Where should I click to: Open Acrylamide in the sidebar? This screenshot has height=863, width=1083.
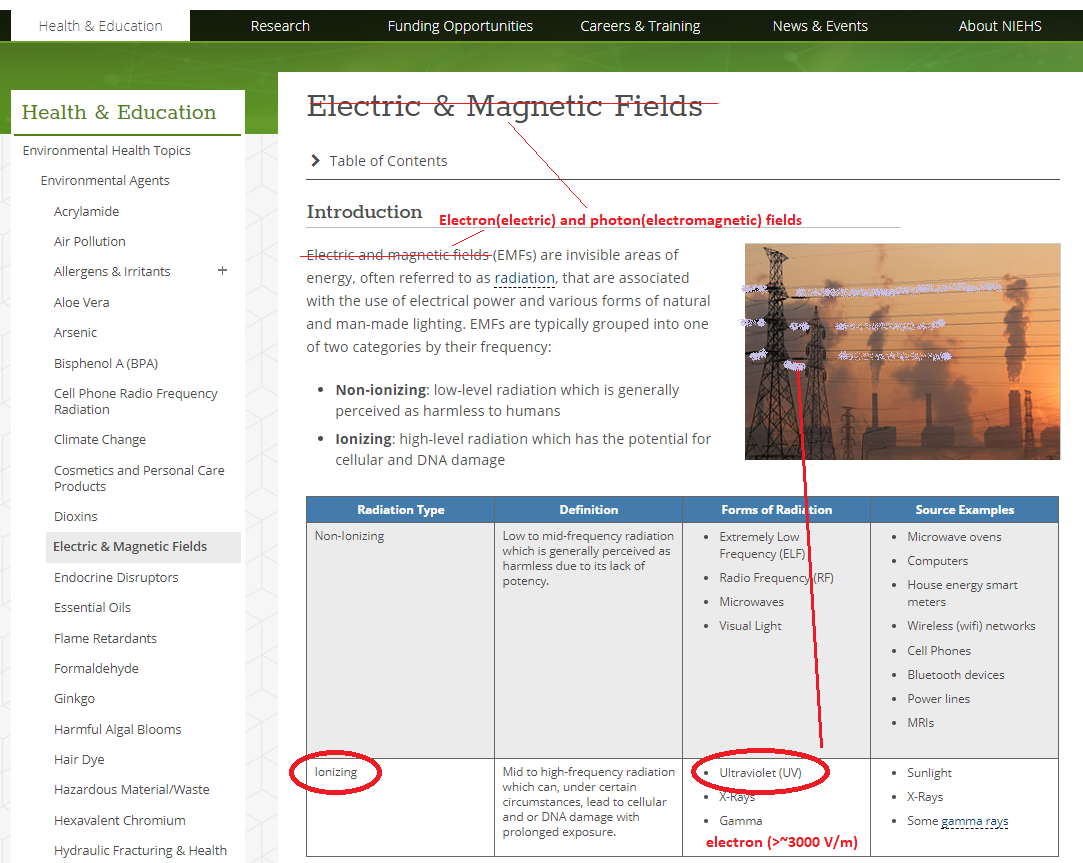click(x=86, y=211)
